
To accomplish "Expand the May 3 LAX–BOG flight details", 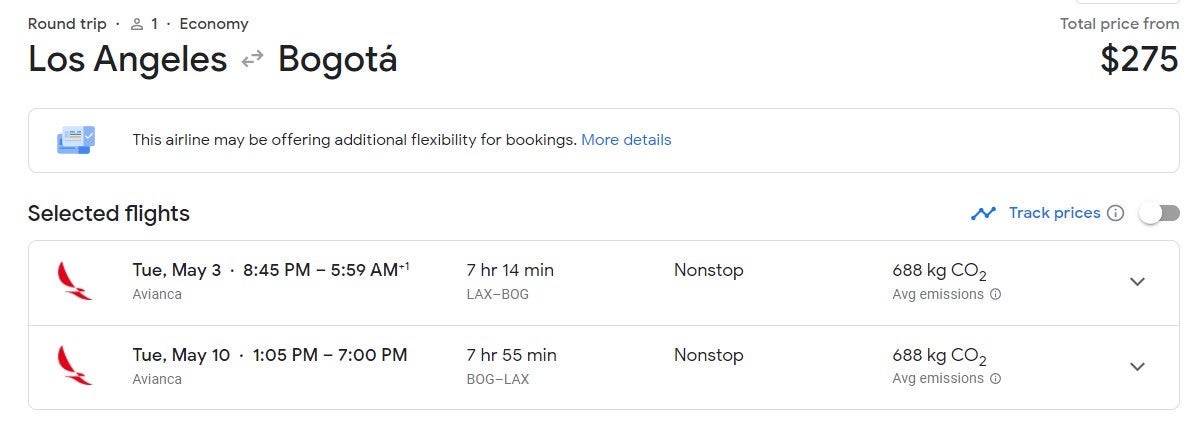I will [x=1137, y=281].
